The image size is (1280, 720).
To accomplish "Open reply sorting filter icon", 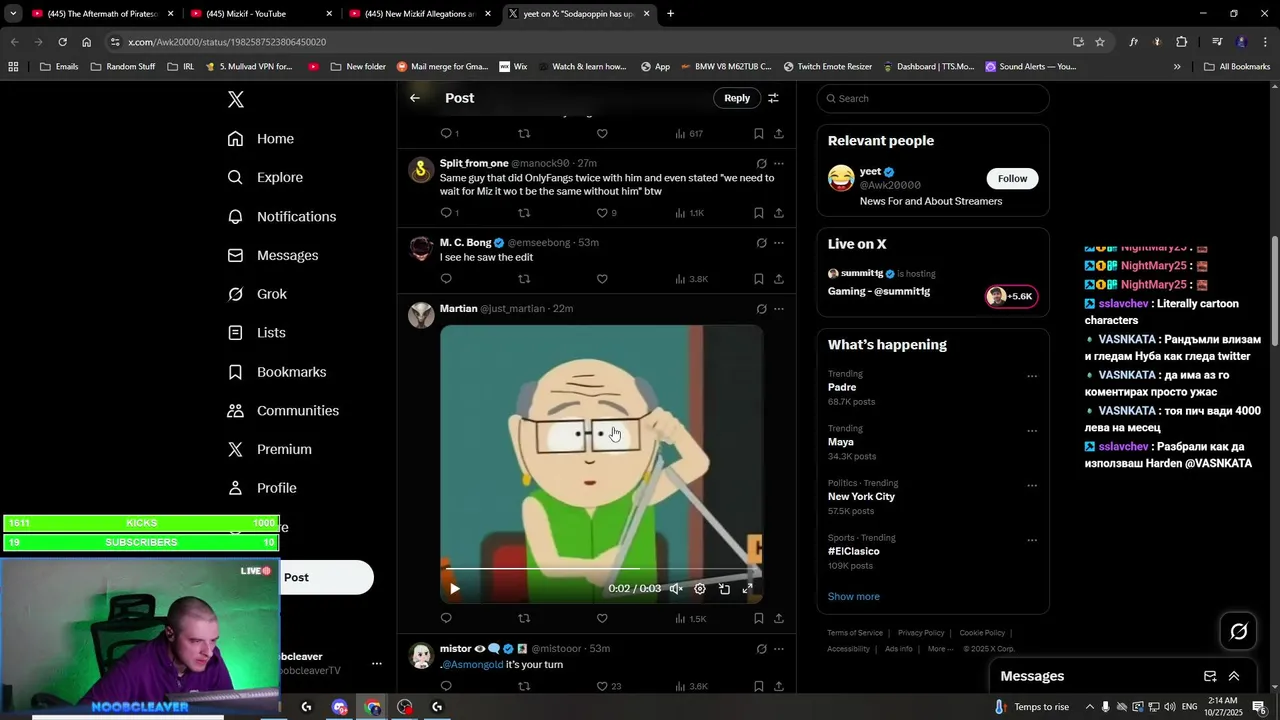I will [773, 98].
